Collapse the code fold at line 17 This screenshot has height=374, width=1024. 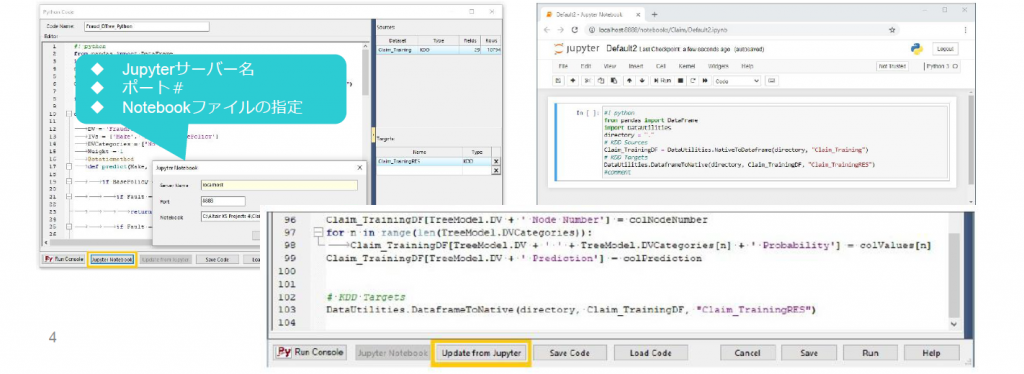pos(69,167)
